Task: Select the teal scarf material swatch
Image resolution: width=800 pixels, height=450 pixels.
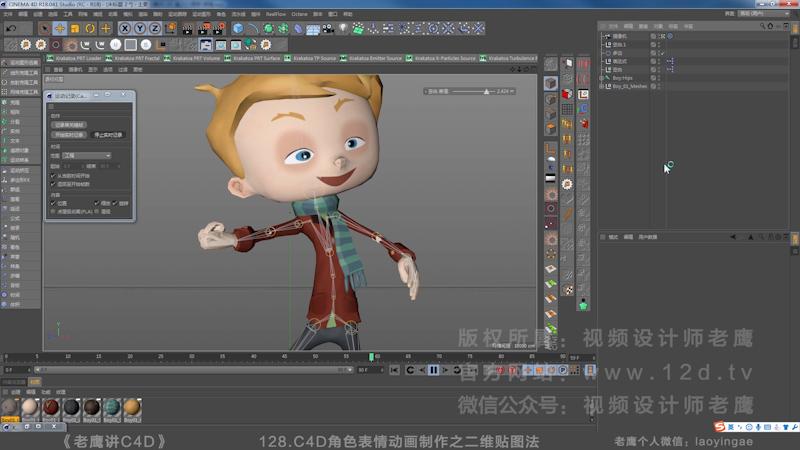Action: click(x=112, y=408)
